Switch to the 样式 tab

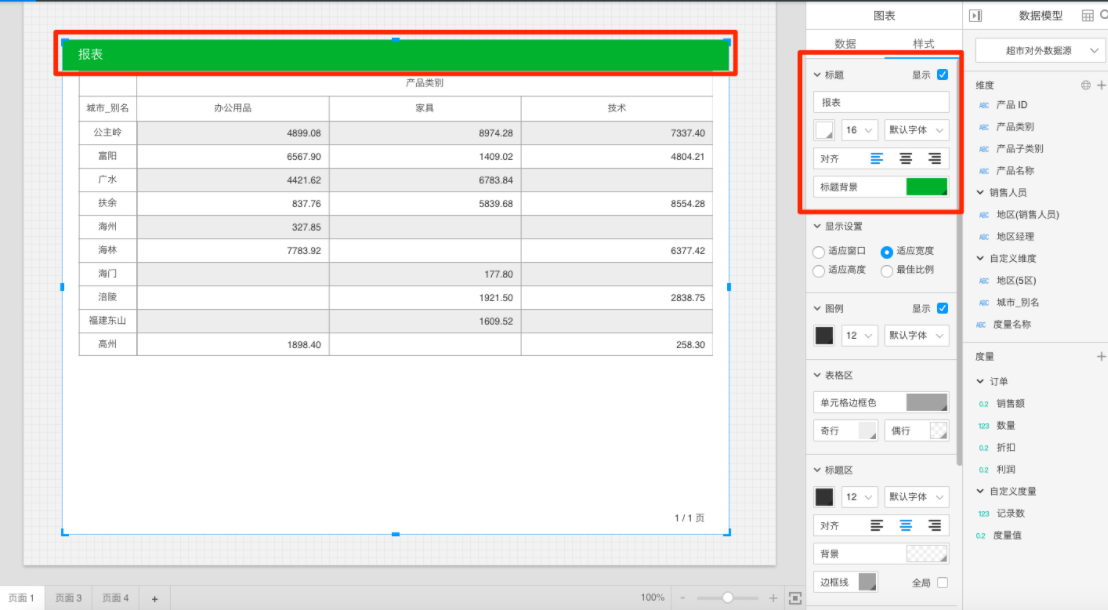[x=923, y=44]
